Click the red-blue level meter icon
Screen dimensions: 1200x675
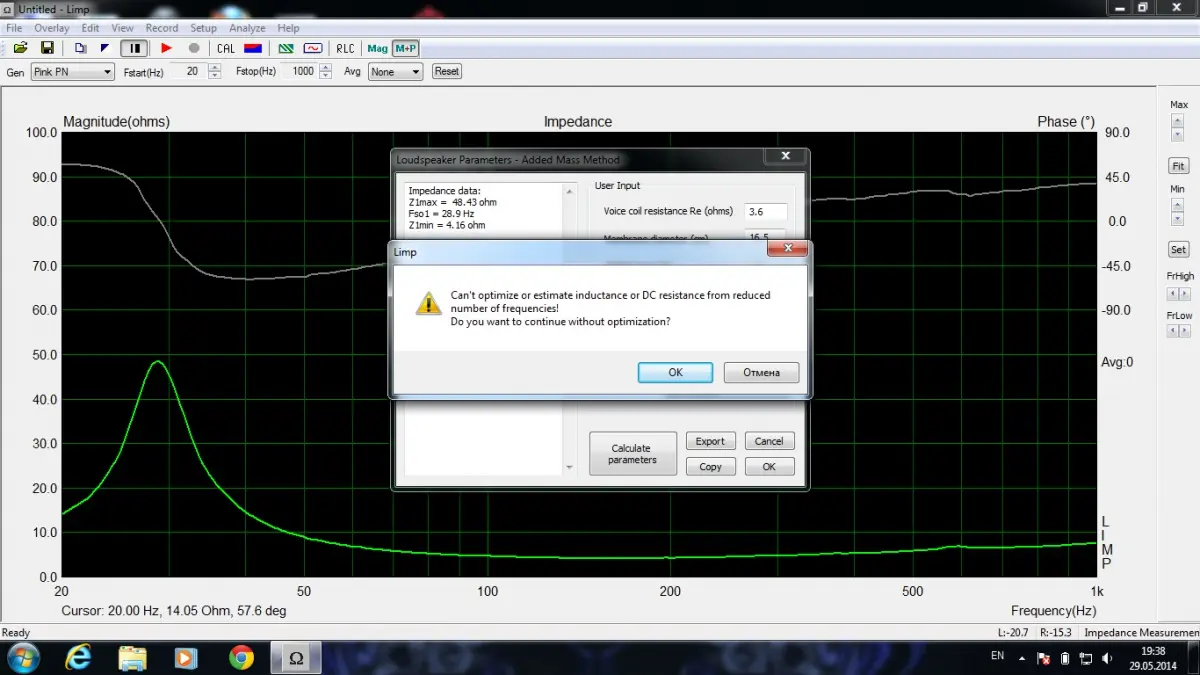coord(253,48)
